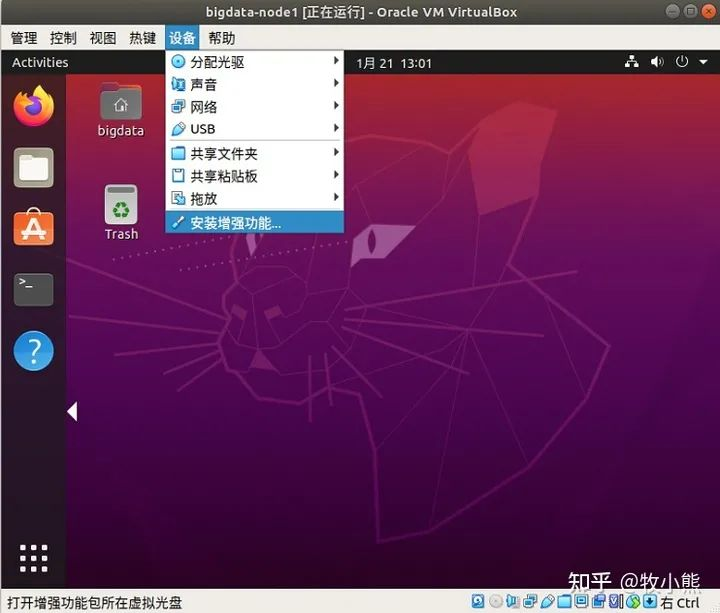720x613 pixels.
Task: Open the 视图 menu
Action: (x=103, y=38)
